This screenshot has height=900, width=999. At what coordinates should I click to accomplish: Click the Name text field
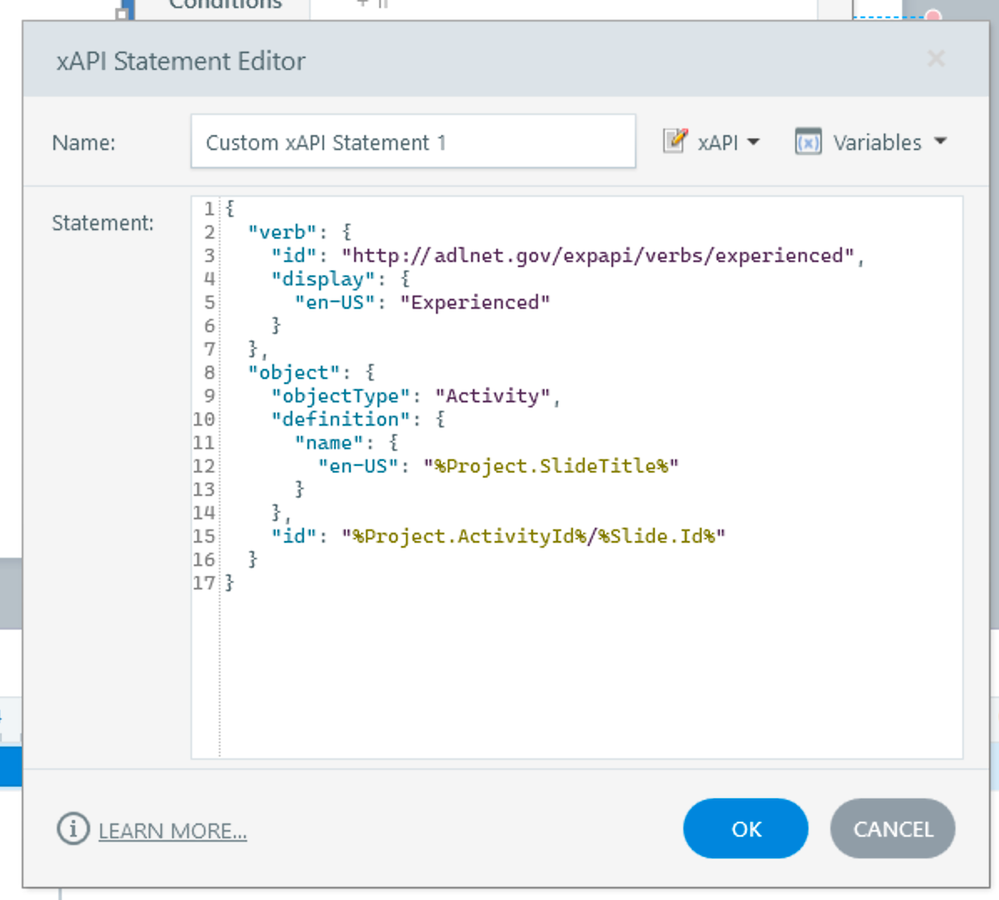[x=412, y=142]
